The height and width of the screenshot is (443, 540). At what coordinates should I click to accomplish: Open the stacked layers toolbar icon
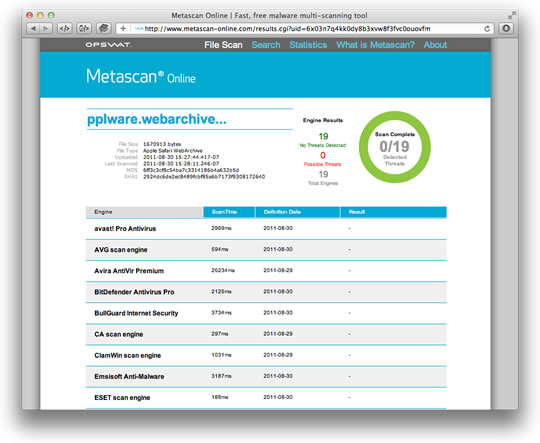pyautogui.click(x=104, y=29)
